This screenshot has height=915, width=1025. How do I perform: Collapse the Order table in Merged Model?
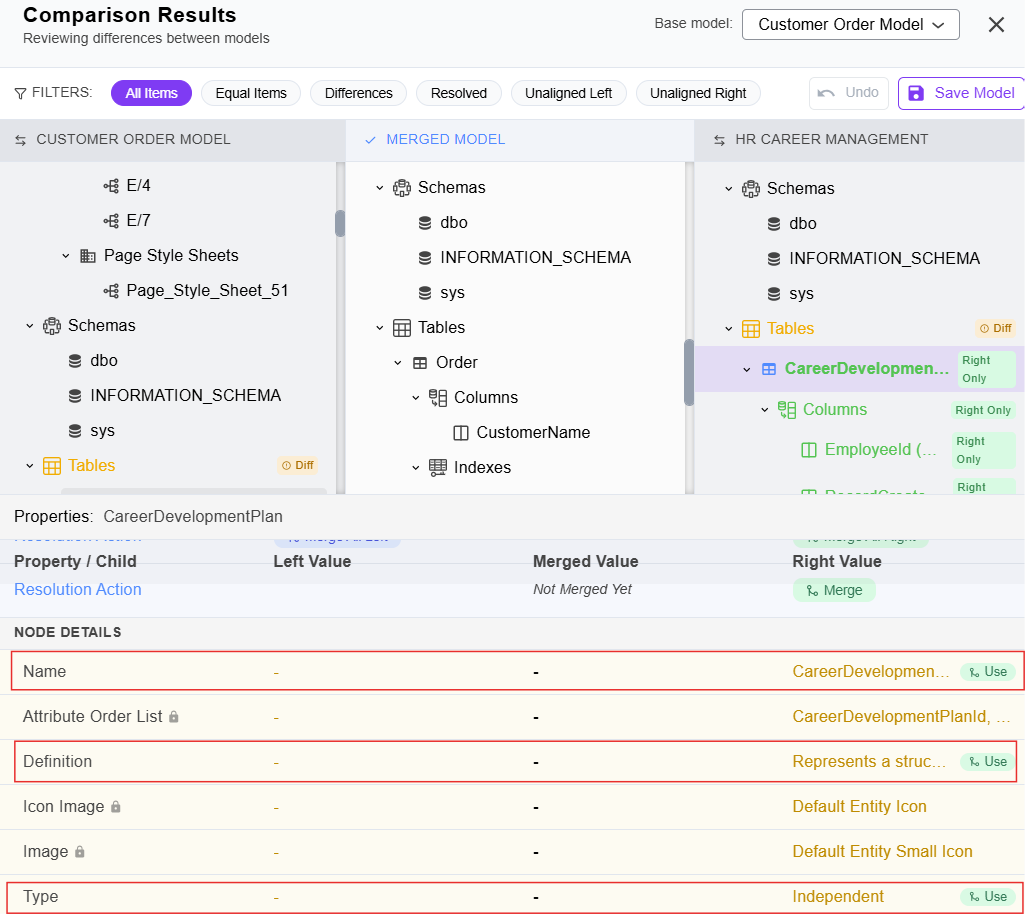click(397, 363)
